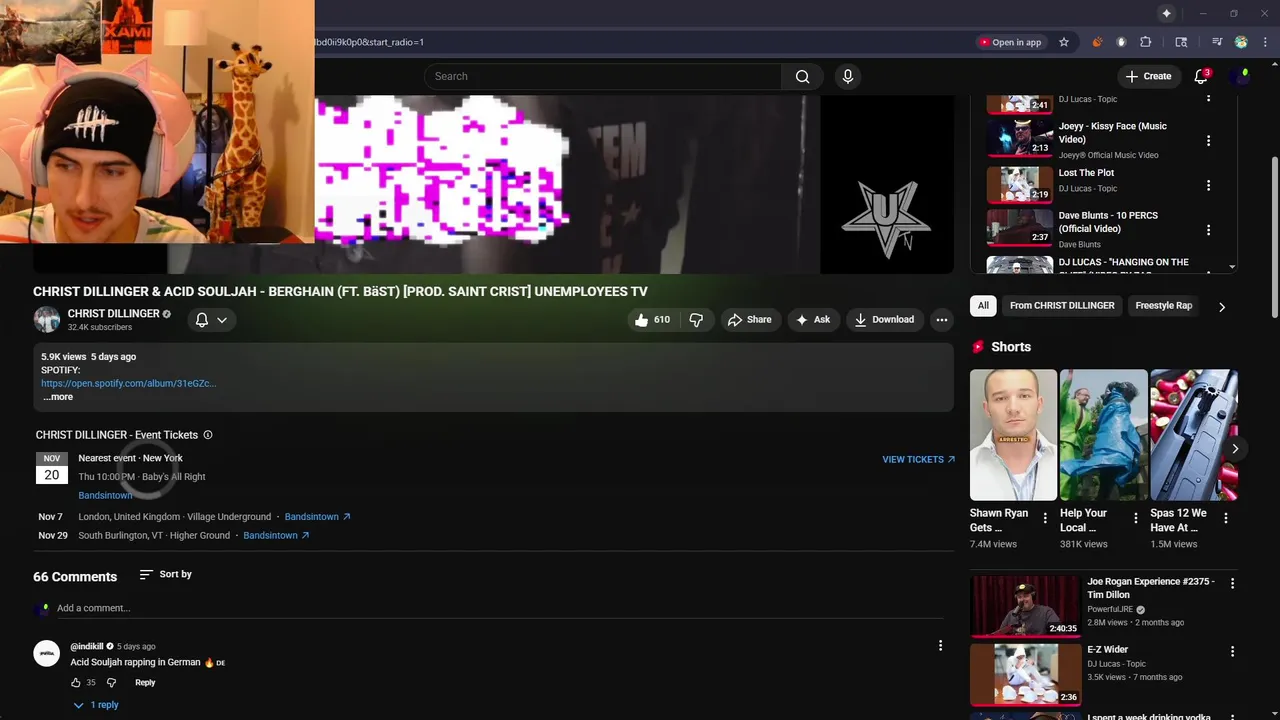Open Shawn Ryan Gets short thumbnail
The height and width of the screenshot is (720, 1280).
pos(1013,435)
